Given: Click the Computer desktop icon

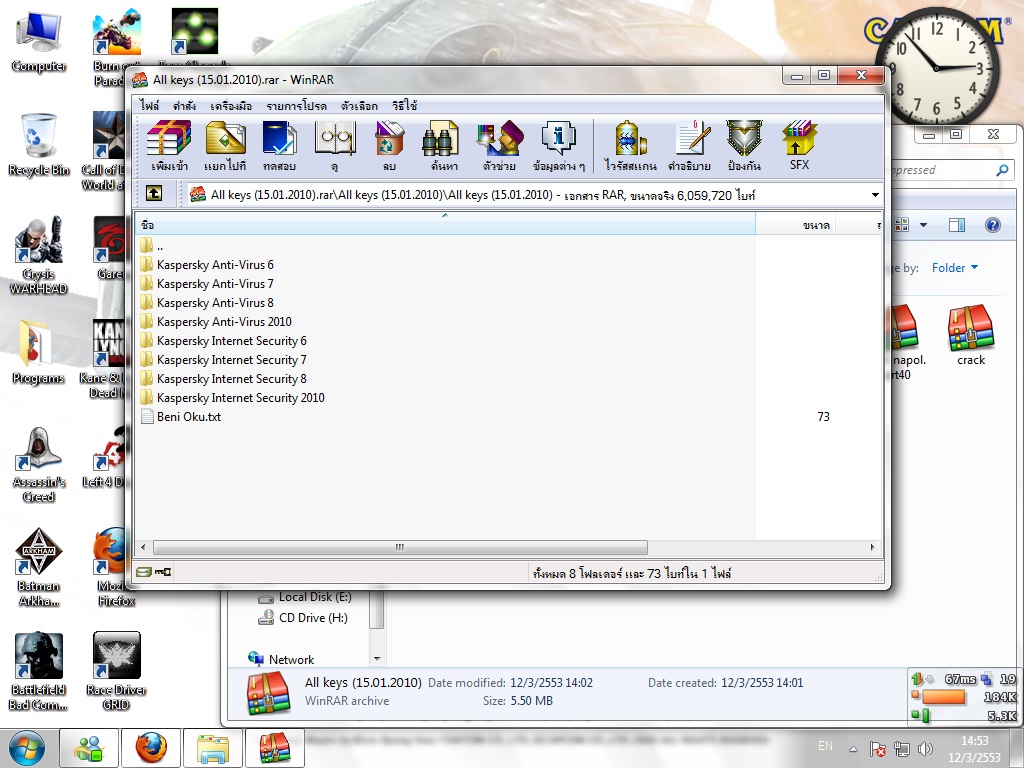Looking at the screenshot, I should 39,42.
